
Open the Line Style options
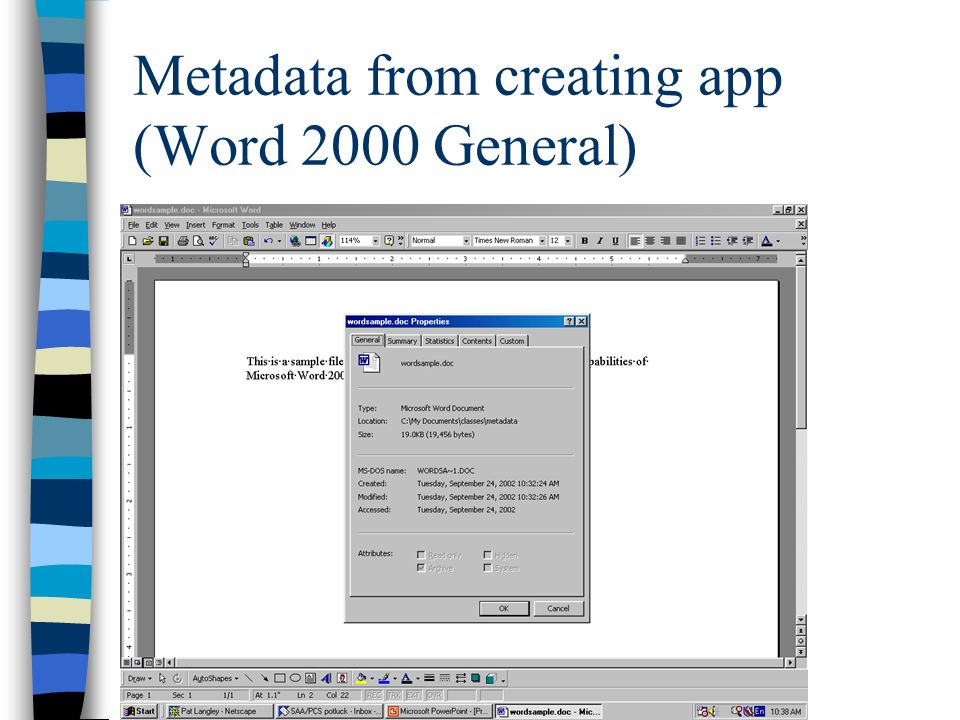click(429, 678)
